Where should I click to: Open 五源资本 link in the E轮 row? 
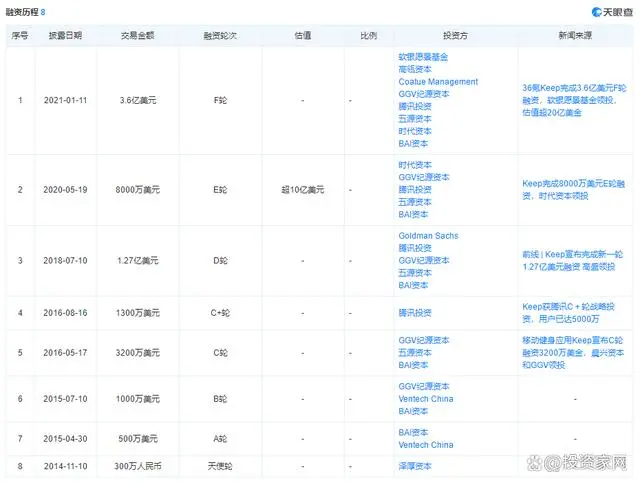point(415,202)
